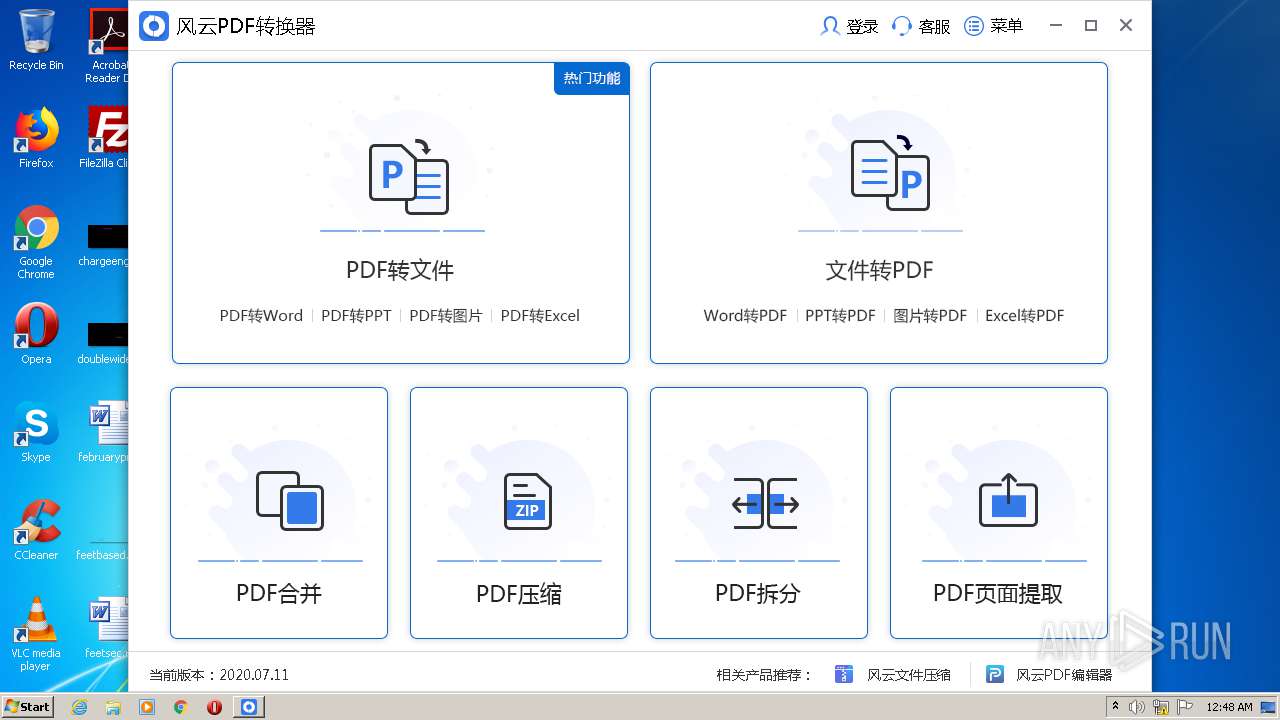
Task: Click the PDF转文件 conversion icon
Action: tap(408, 177)
